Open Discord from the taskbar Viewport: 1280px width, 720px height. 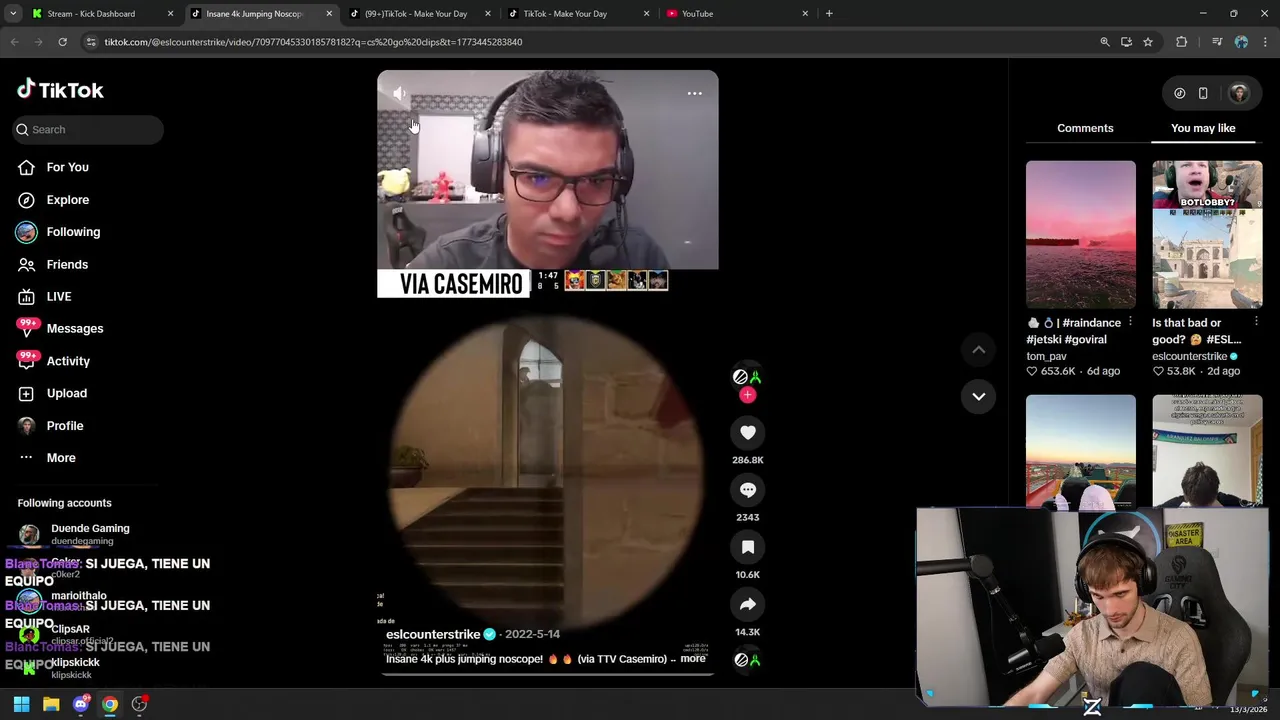(81, 705)
